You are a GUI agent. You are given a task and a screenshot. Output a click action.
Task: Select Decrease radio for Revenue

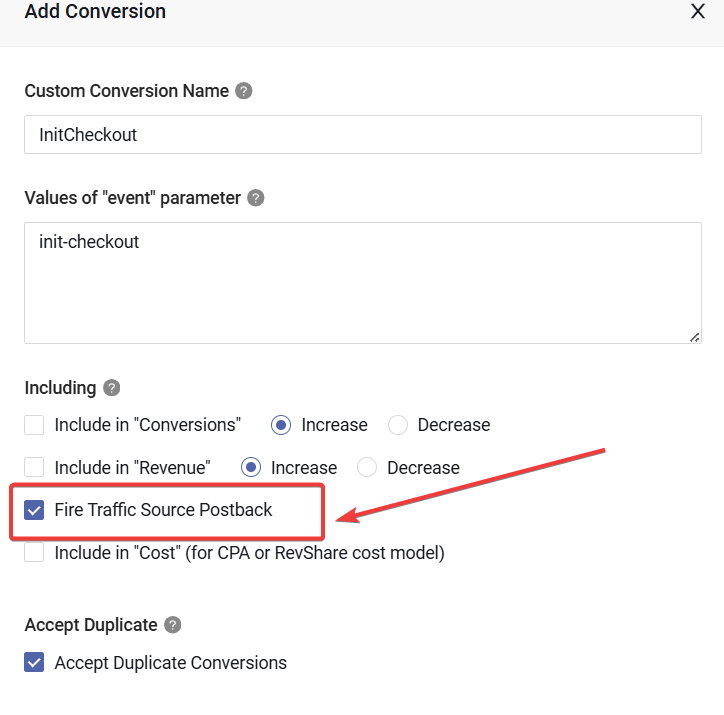pos(367,467)
